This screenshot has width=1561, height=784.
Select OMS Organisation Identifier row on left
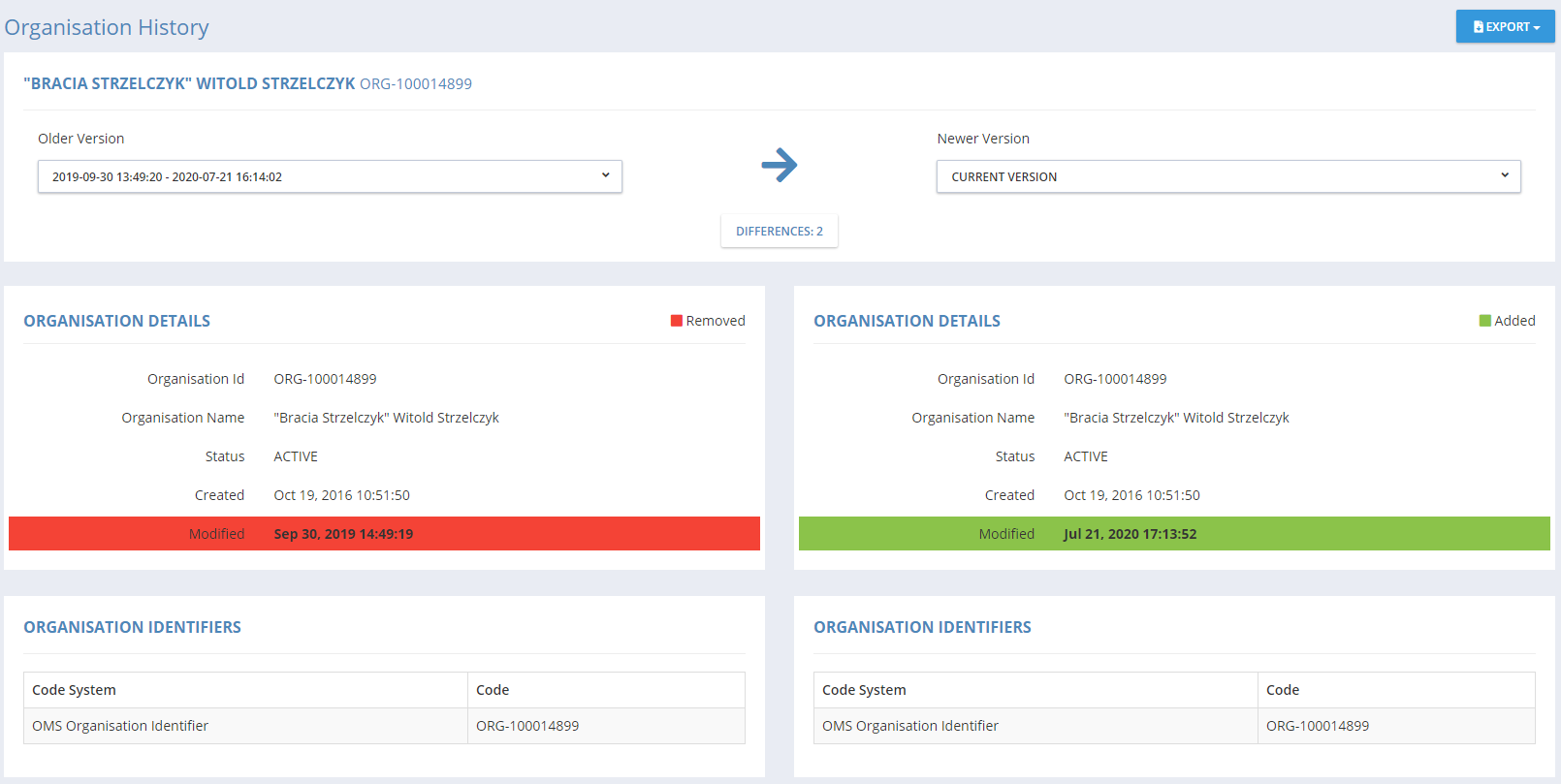(x=120, y=726)
